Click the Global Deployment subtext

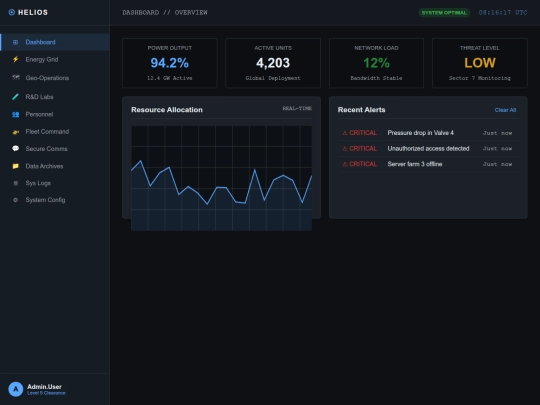coord(273,78)
